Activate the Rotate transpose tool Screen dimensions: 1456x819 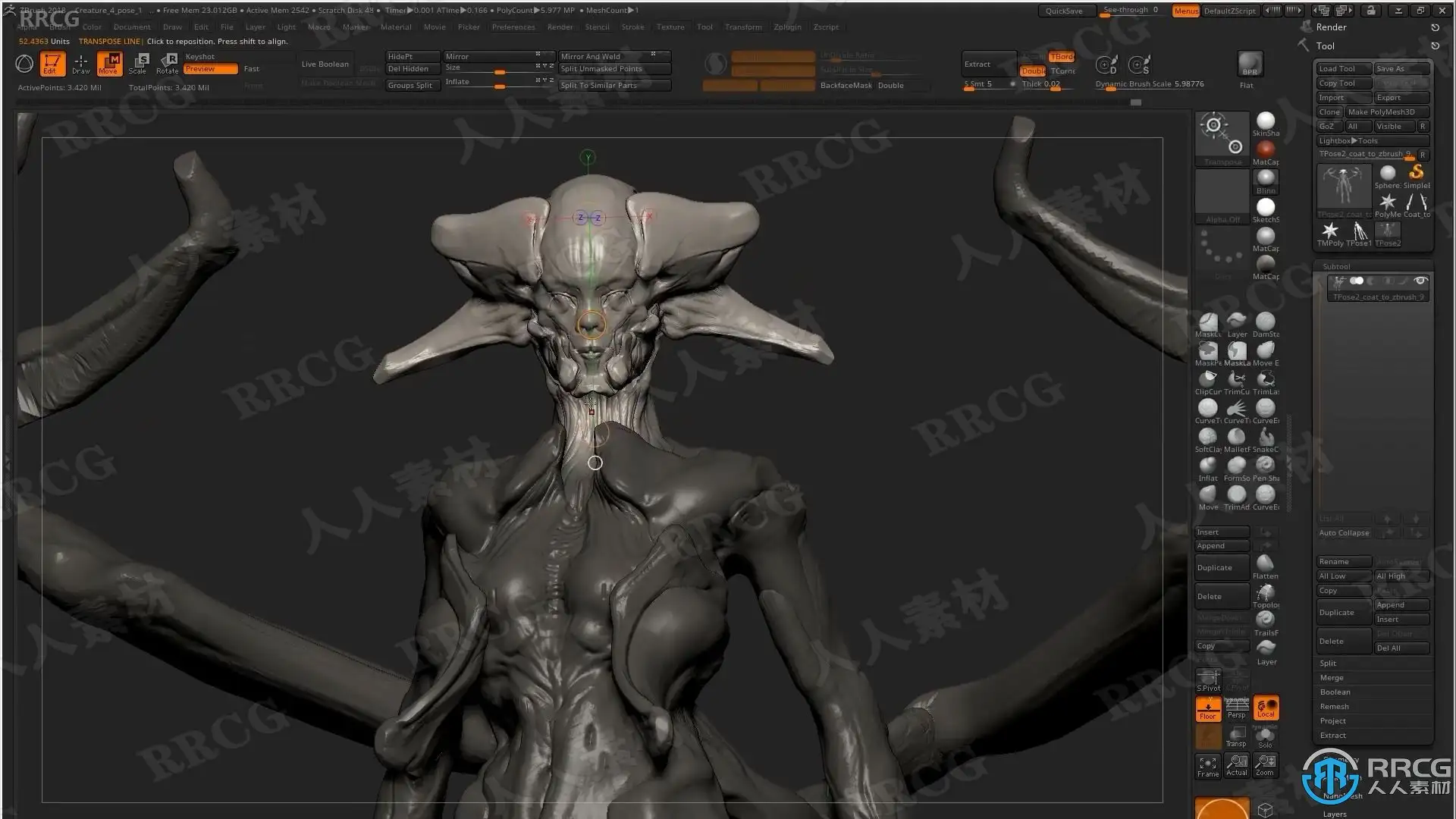[x=168, y=63]
